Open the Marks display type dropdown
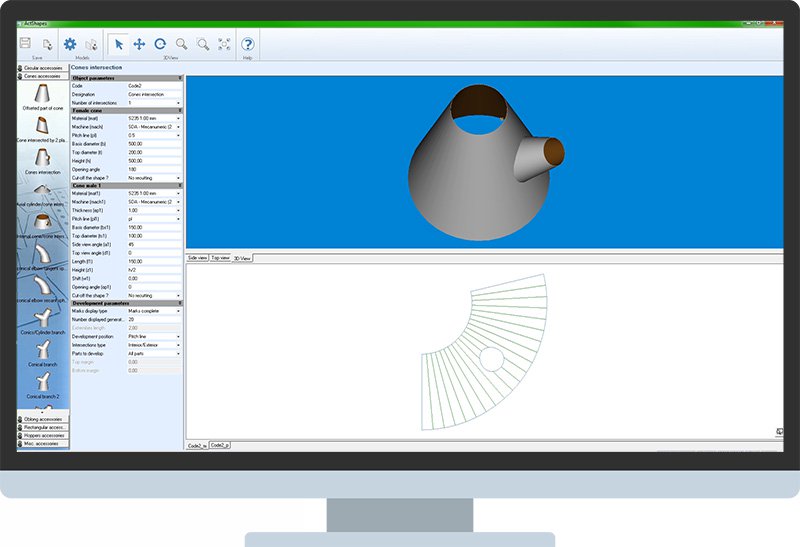Screen dimensions: 800x547 (x=155, y=312)
